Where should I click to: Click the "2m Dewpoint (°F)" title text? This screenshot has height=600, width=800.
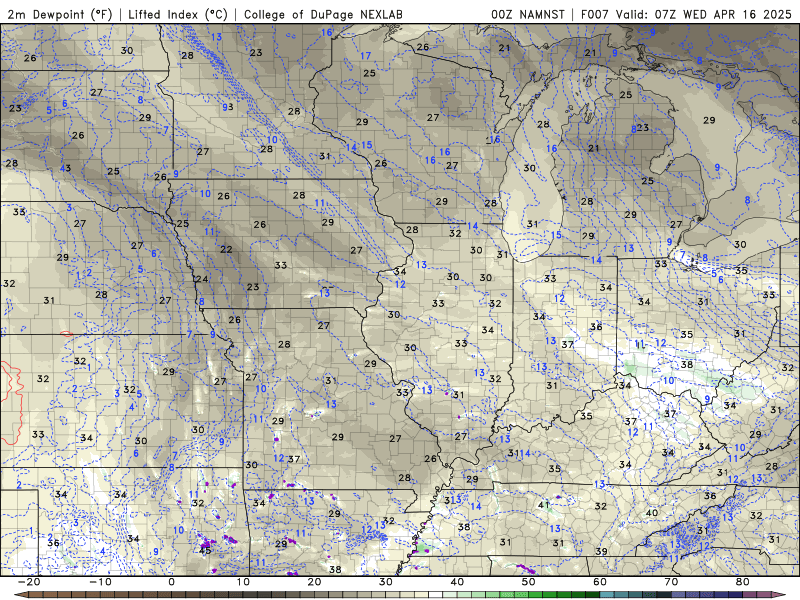click(x=60, y=14)
